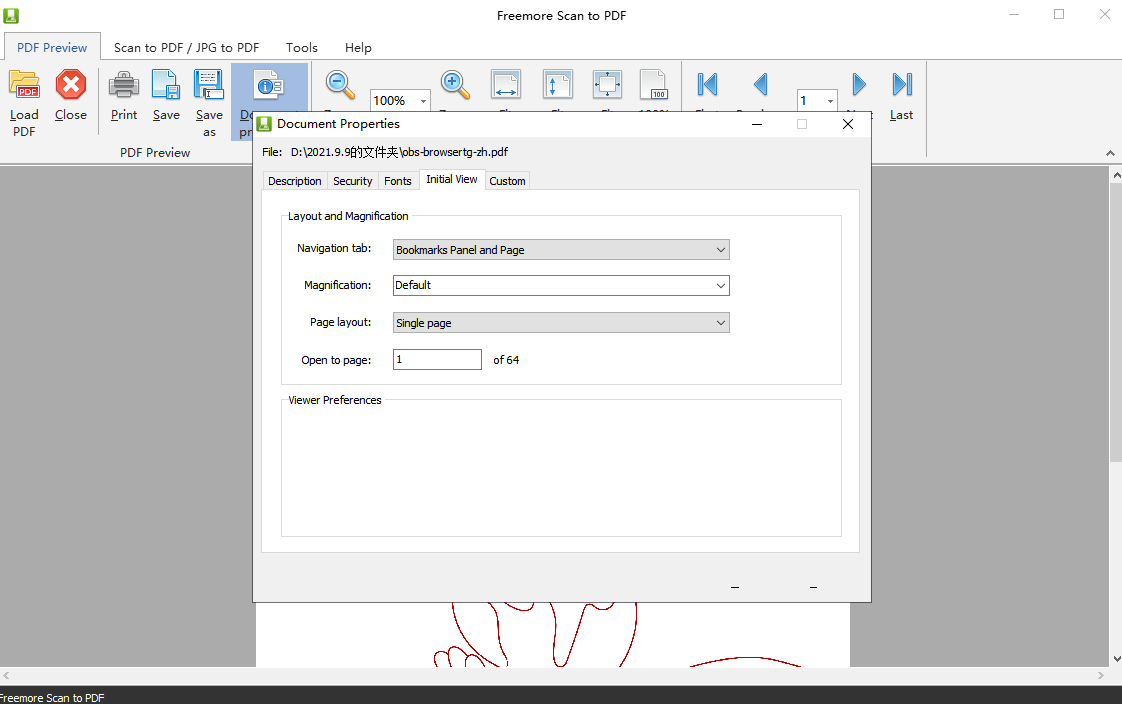This screenshot has width=1122, height=704.
Task: Switch to the PDF Preview ribbon tab
Action: (x=52, y=47)
